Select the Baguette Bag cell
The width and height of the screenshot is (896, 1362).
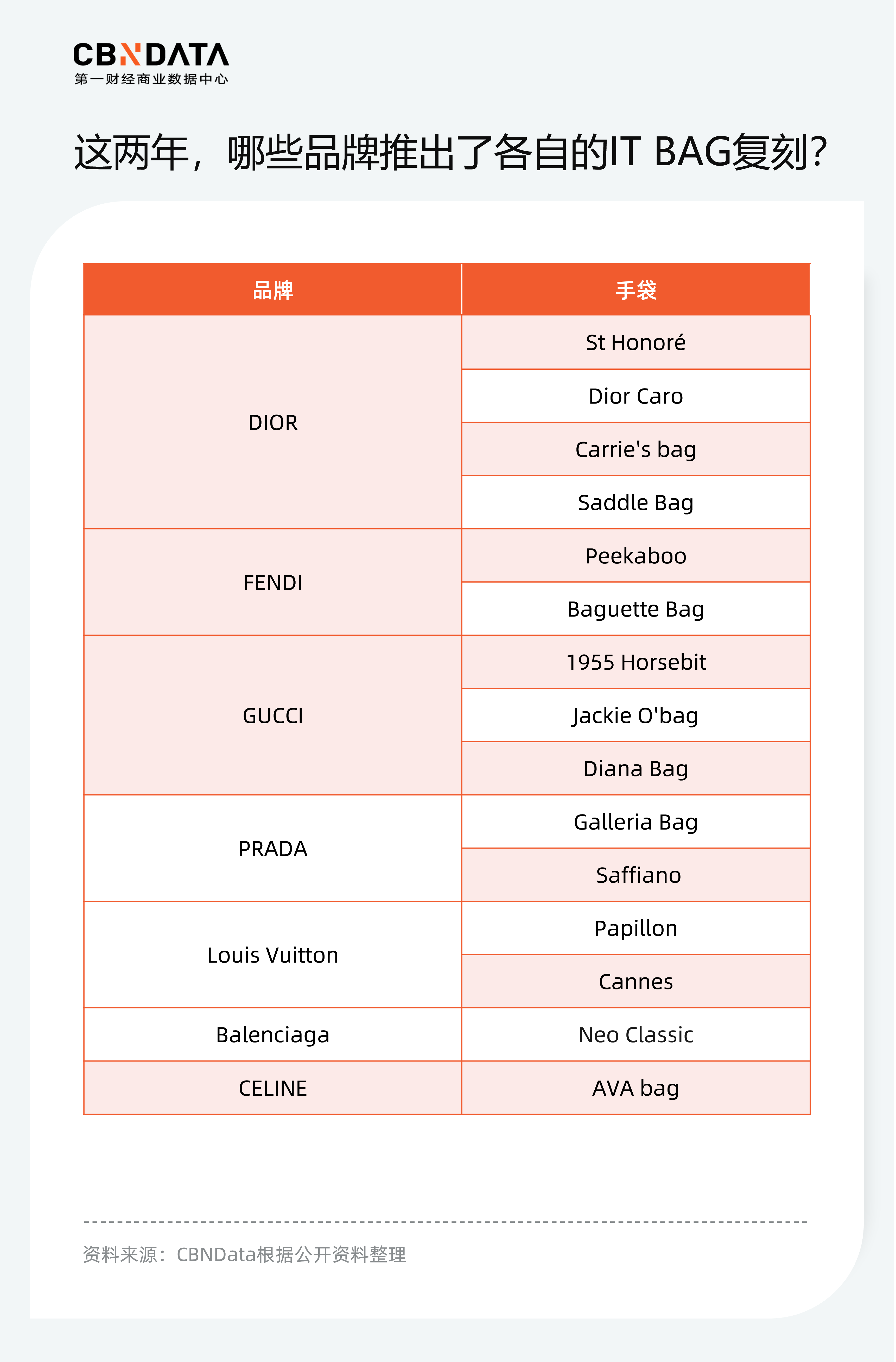pos(636,609)
